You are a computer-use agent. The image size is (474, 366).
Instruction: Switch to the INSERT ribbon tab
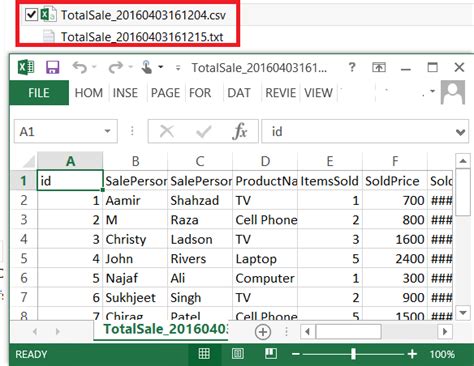[125, 93]
